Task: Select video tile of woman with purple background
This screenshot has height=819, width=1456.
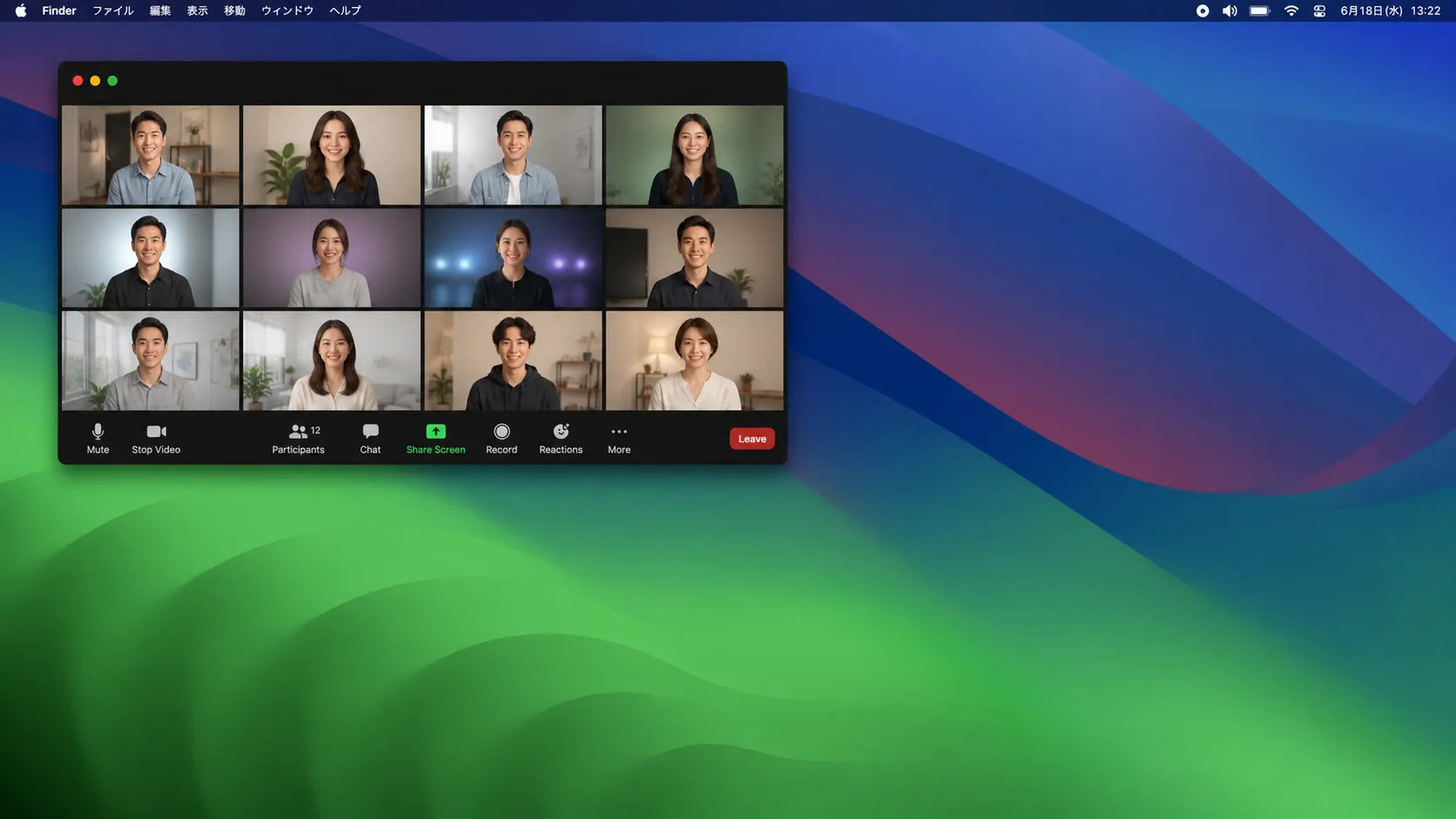Action: point(332,258)
